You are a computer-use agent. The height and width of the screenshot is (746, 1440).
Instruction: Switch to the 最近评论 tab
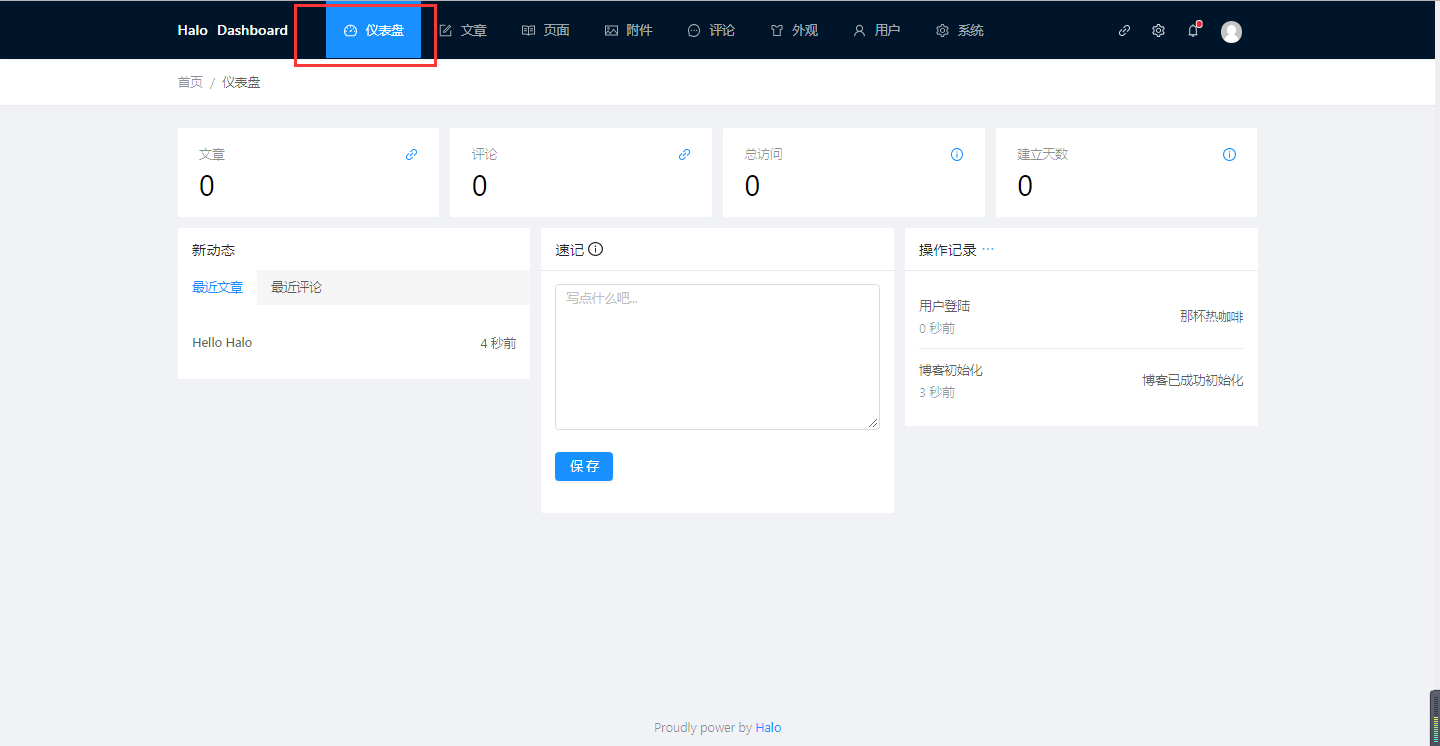coord(296,287)
